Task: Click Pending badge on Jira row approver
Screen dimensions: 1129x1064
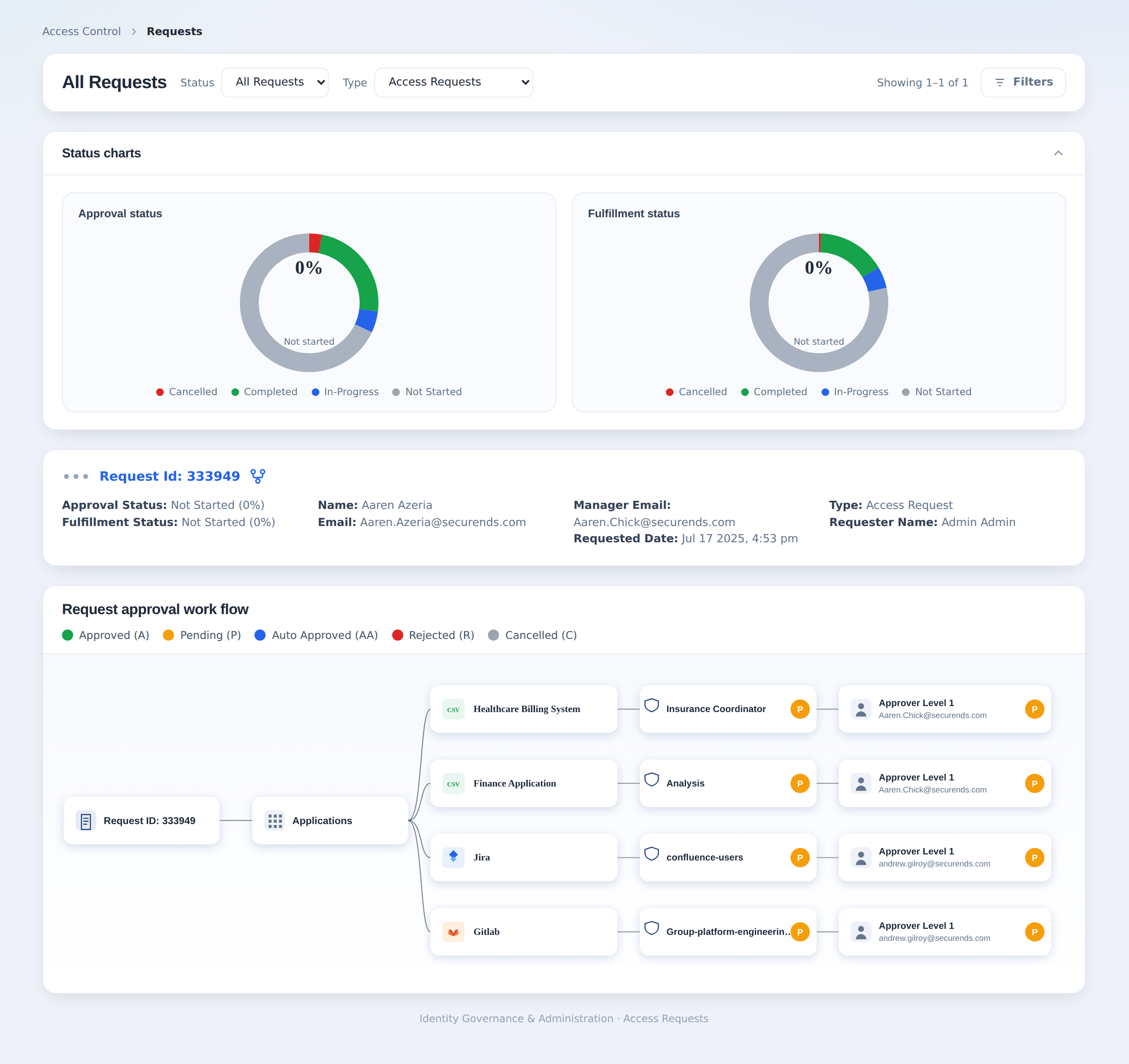Action: (1035, 857)
